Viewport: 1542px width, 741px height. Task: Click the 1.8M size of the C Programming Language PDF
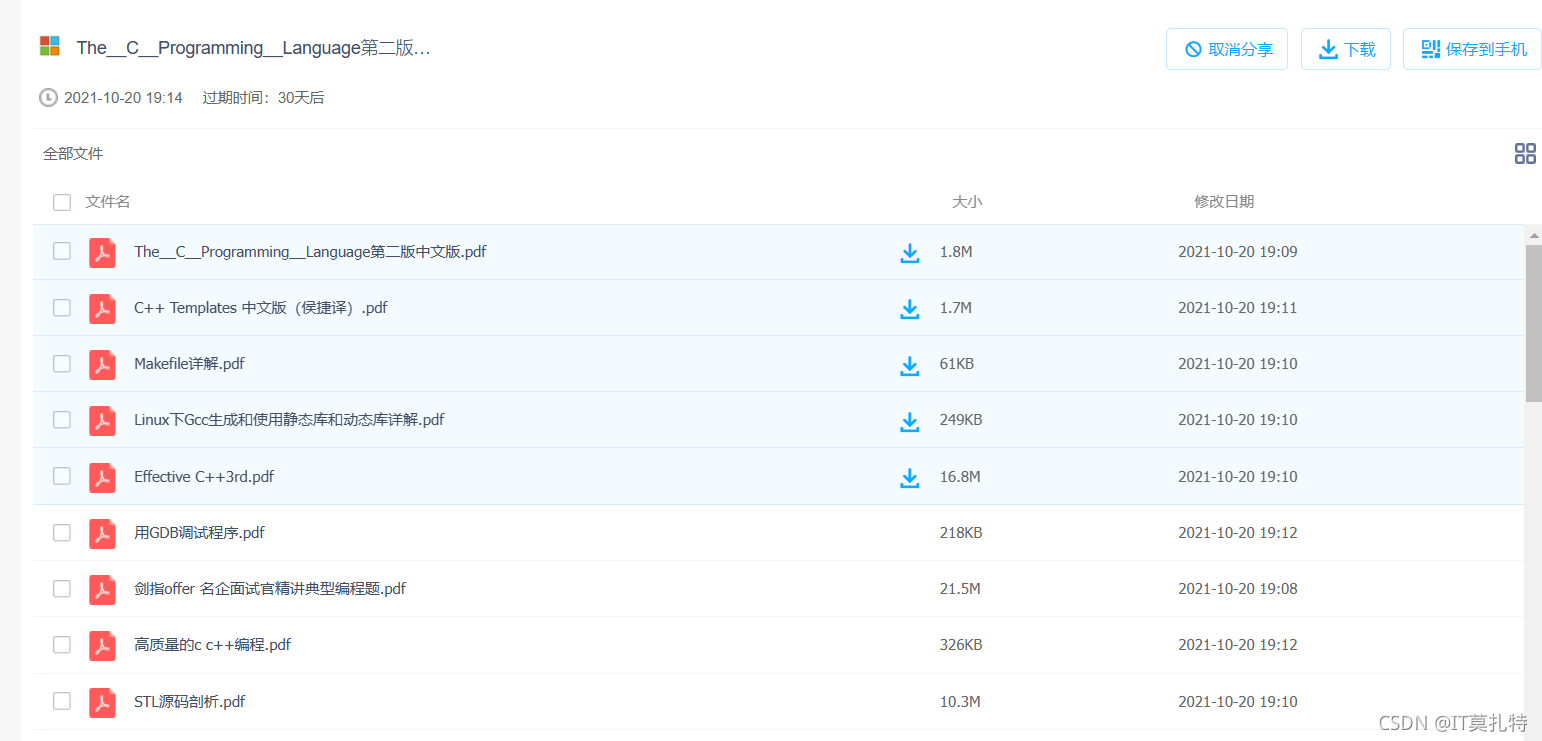click(956, 252)
